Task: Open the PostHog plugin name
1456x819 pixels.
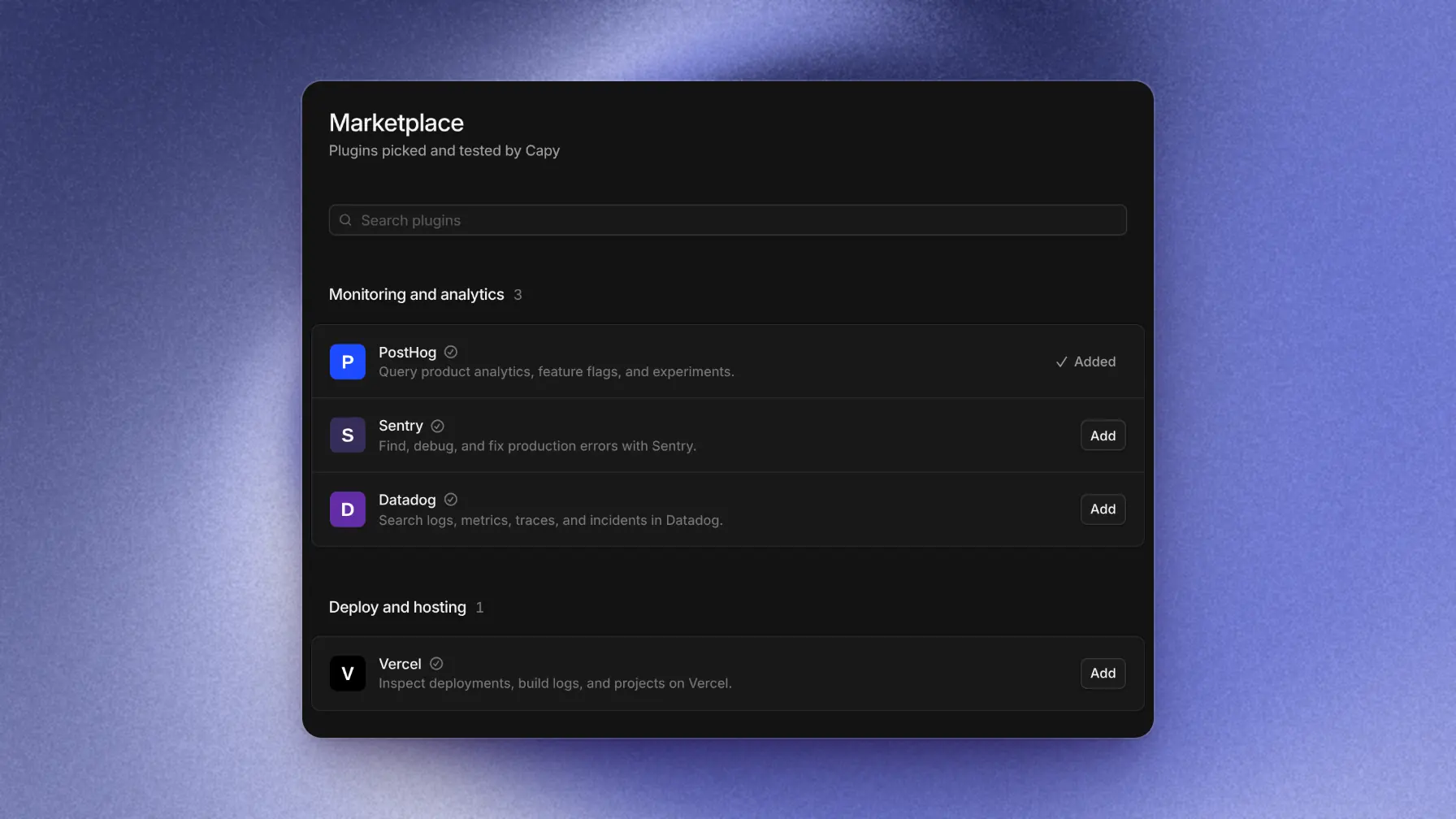Action: tap(407, 353)
